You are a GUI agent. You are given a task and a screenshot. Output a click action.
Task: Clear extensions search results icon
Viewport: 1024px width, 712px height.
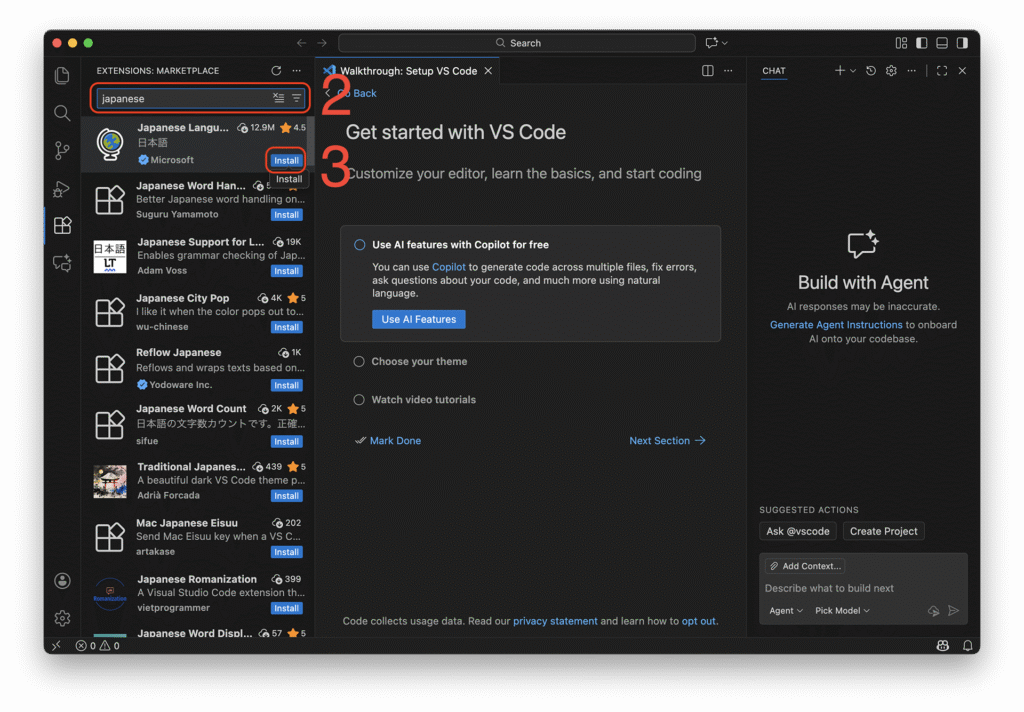[279, 98]
